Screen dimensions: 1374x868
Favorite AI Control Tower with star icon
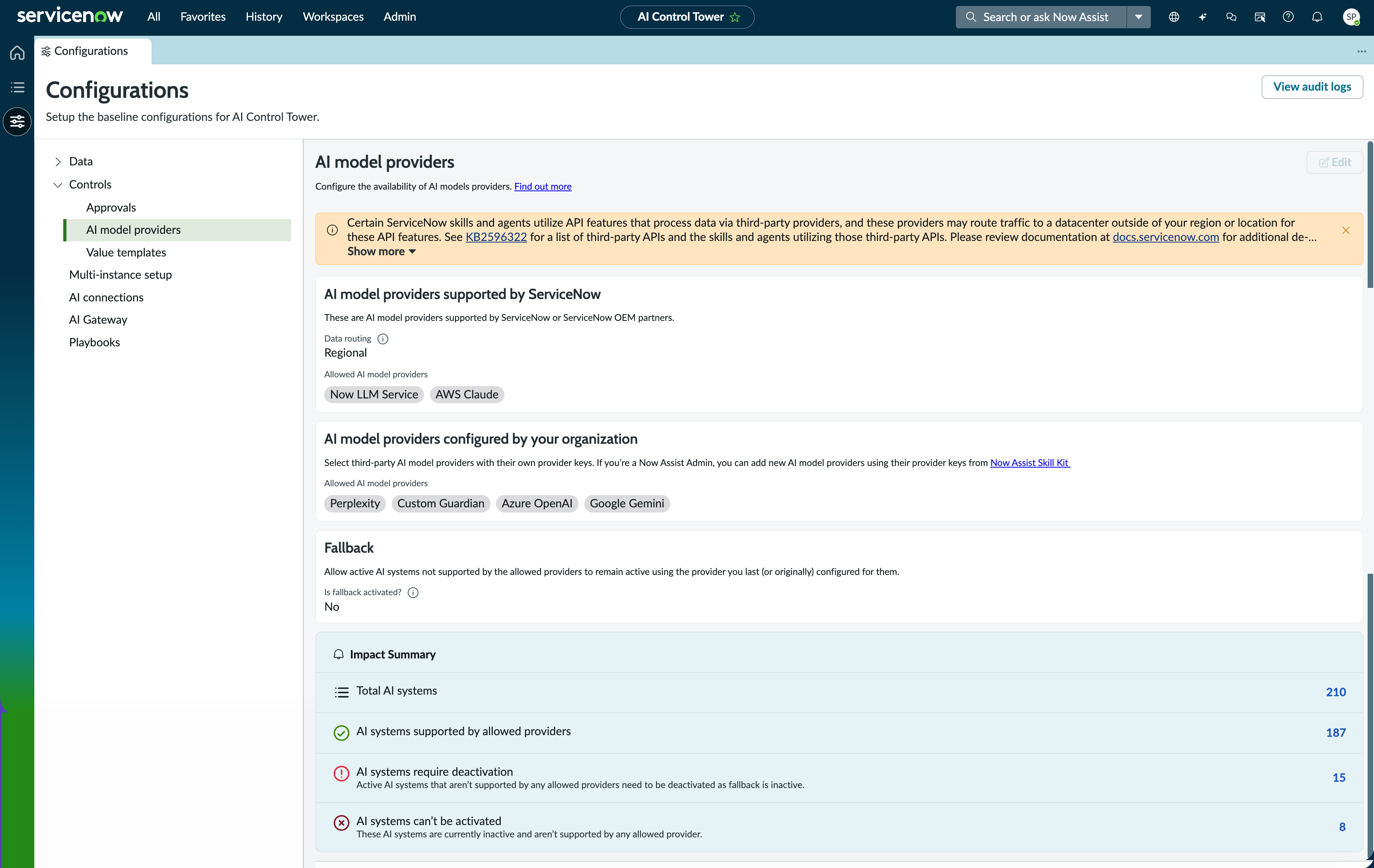tap(735, 17)
